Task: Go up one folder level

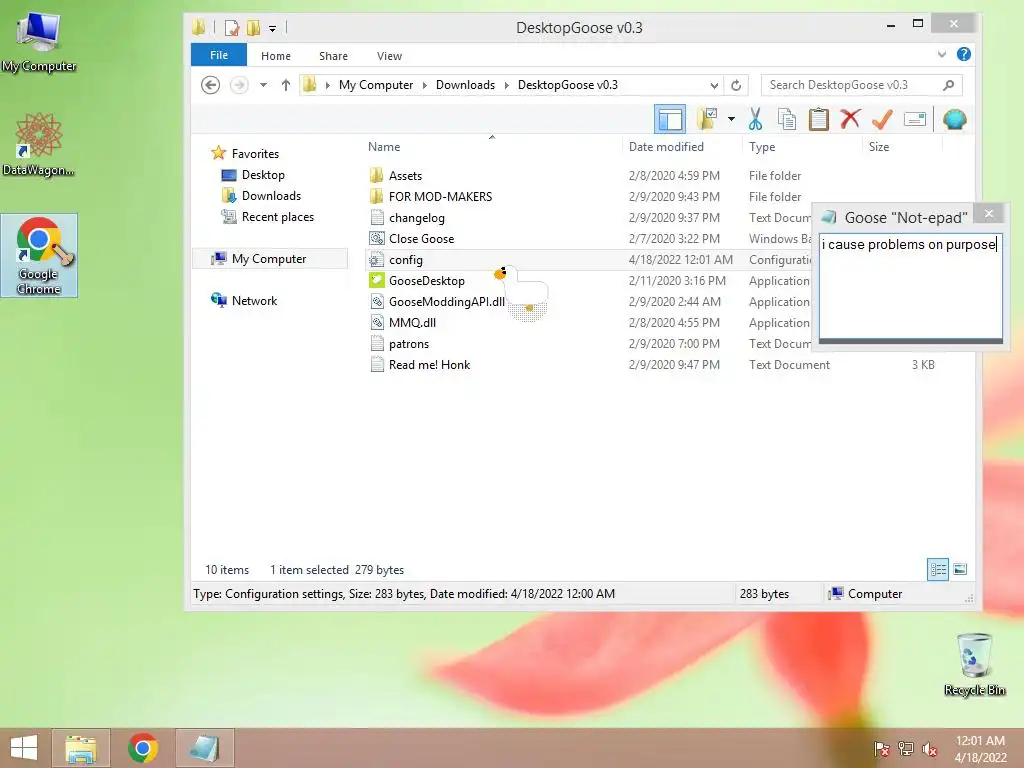Action: click(x=285, y=85)
